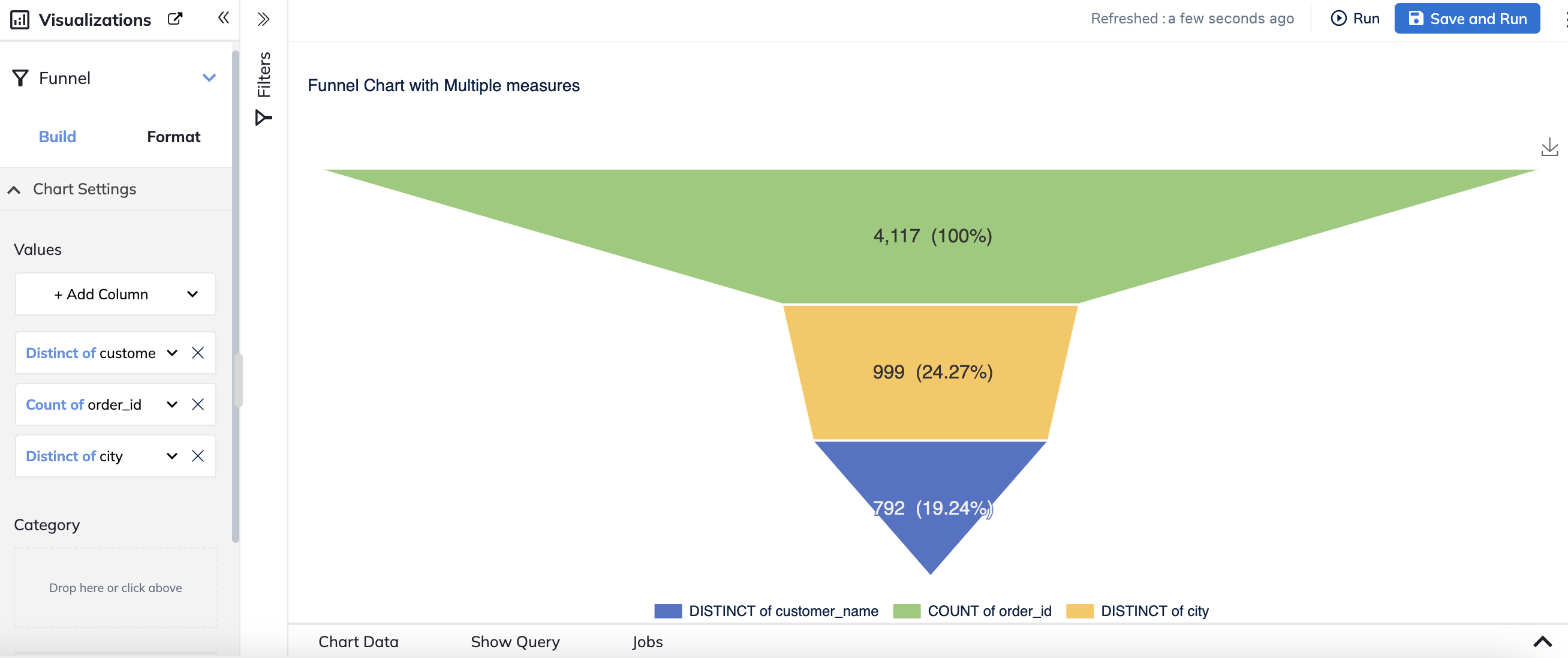
Task: Collapse the Chart Settings section
Action: pos(14,190)
